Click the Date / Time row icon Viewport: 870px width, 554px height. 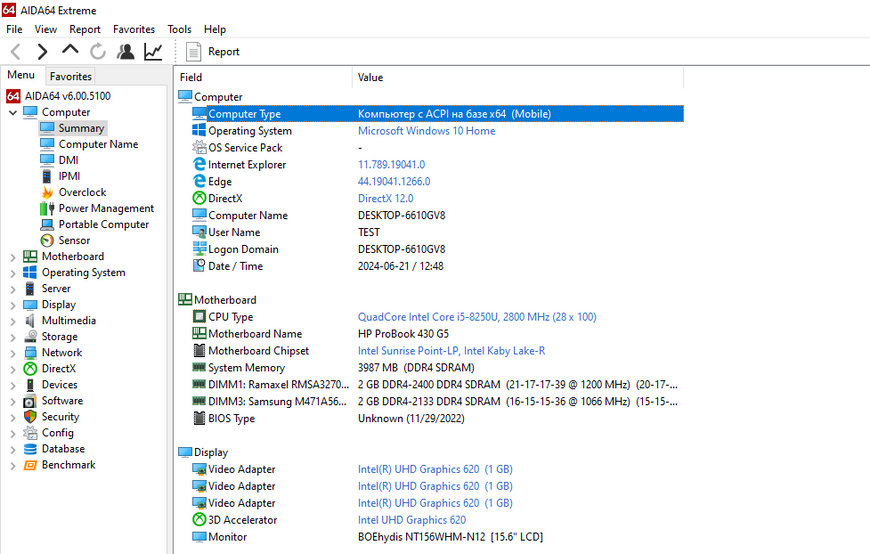199,266
